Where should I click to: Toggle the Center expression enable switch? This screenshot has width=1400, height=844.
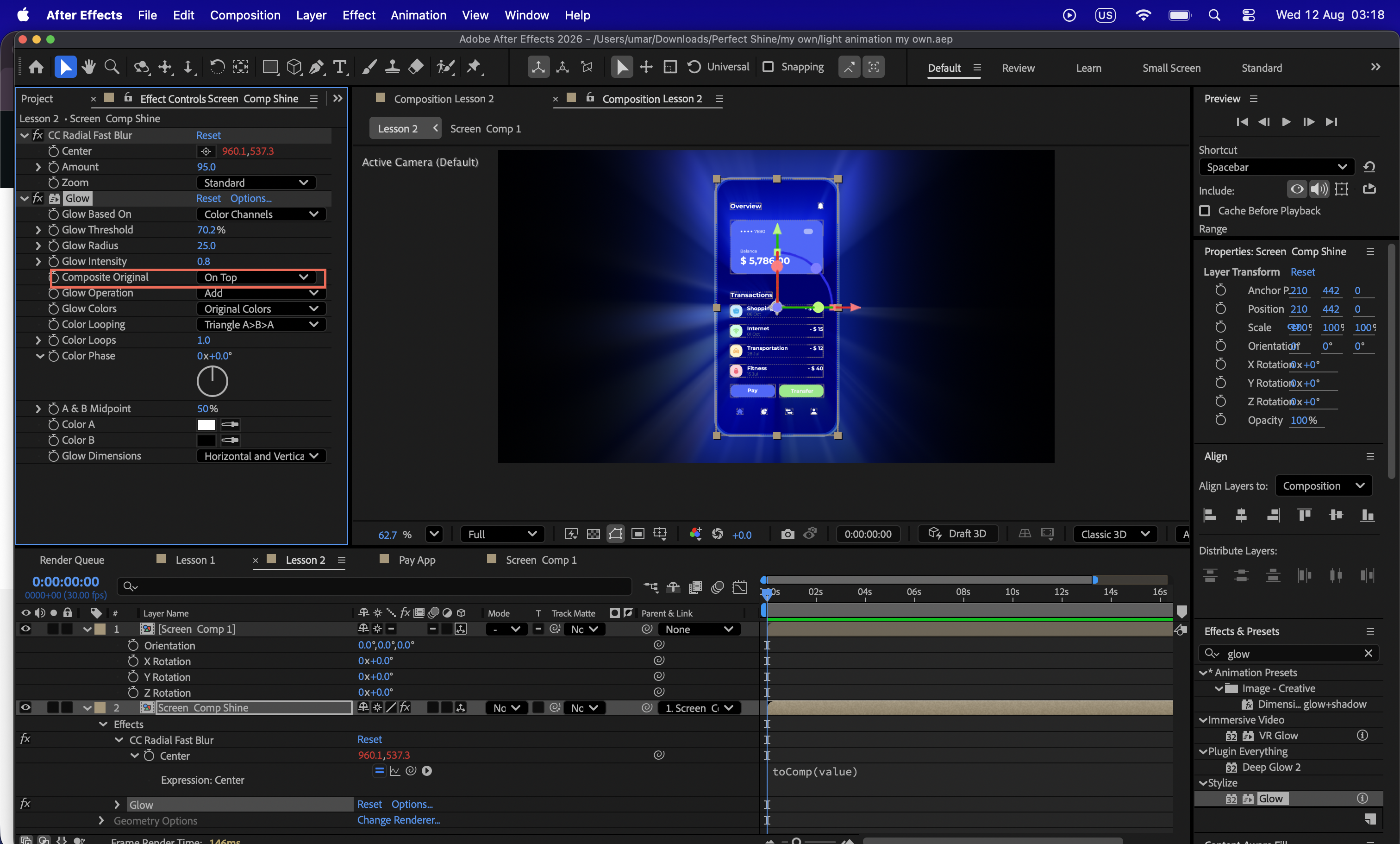coord(379,771)
